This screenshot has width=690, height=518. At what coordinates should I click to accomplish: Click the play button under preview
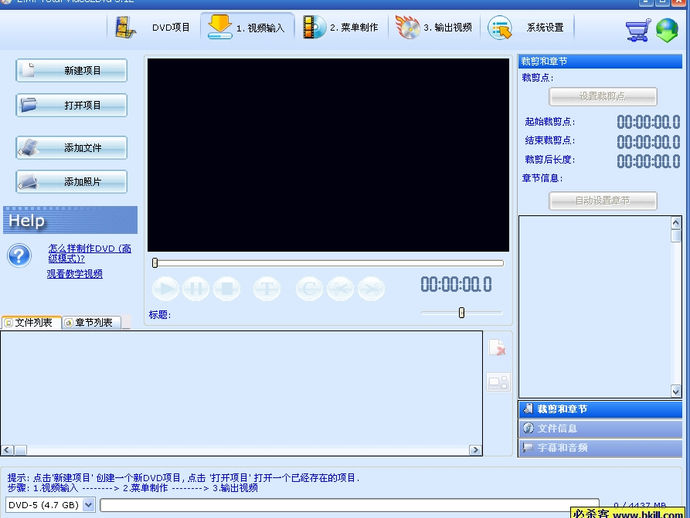pyautogui.click(x=165, y=289)
